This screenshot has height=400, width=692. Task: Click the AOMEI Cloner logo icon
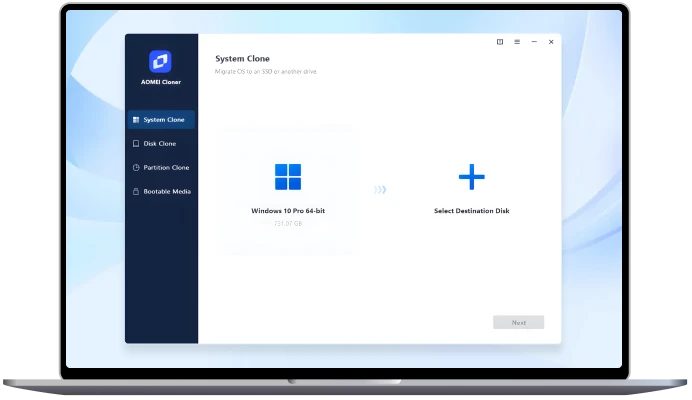(x=160, y=61)
